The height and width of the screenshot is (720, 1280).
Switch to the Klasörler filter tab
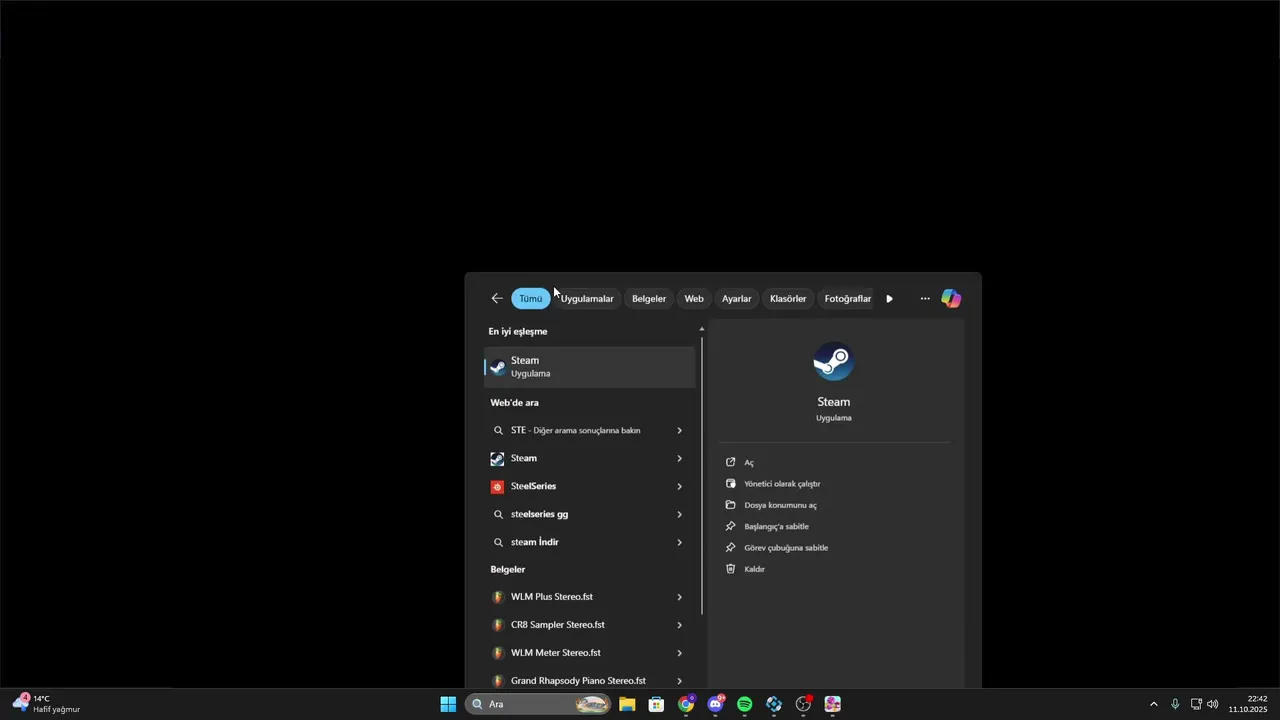tap(788, 299)
